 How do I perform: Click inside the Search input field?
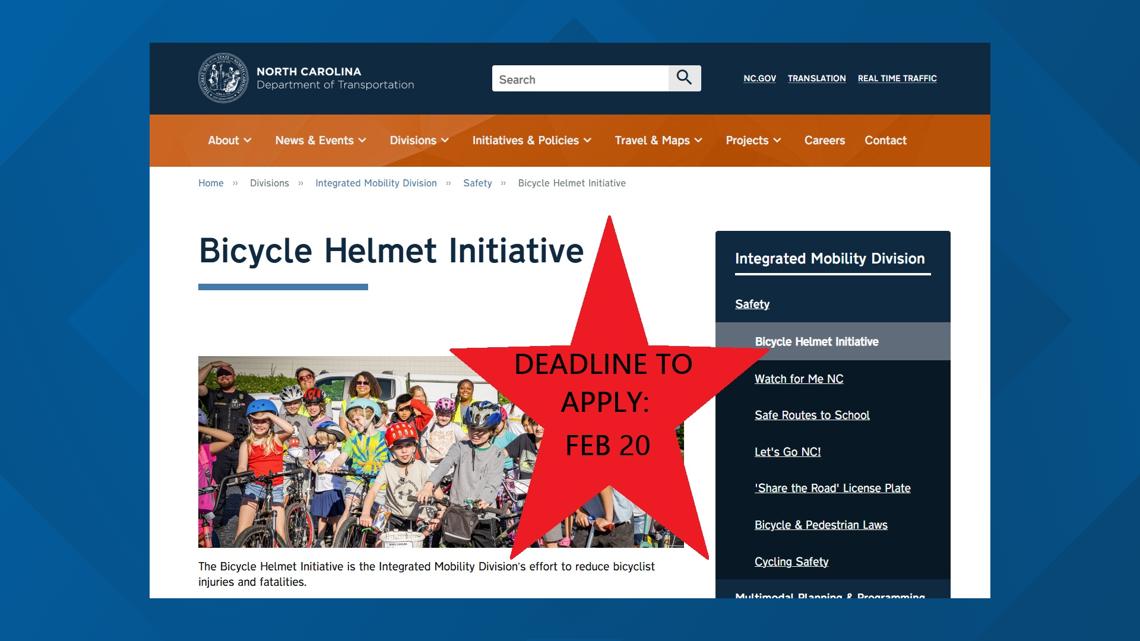(580, 78)
